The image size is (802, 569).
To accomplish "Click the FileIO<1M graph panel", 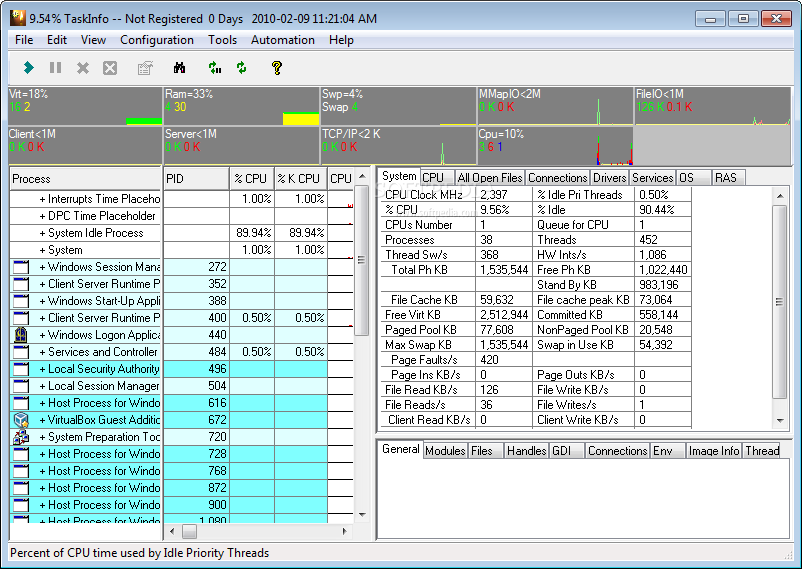I will click(x=712, y=106).
